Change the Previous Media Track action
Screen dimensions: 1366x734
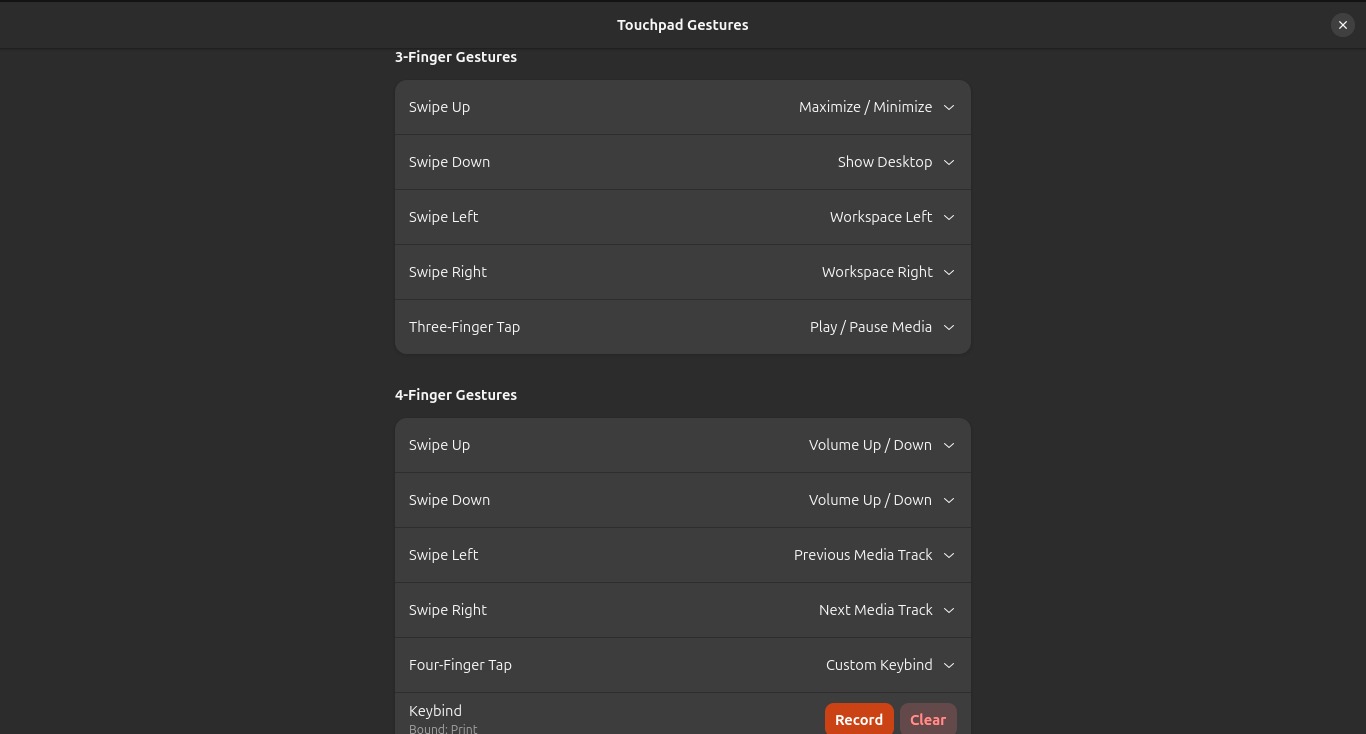click(874, 555)
